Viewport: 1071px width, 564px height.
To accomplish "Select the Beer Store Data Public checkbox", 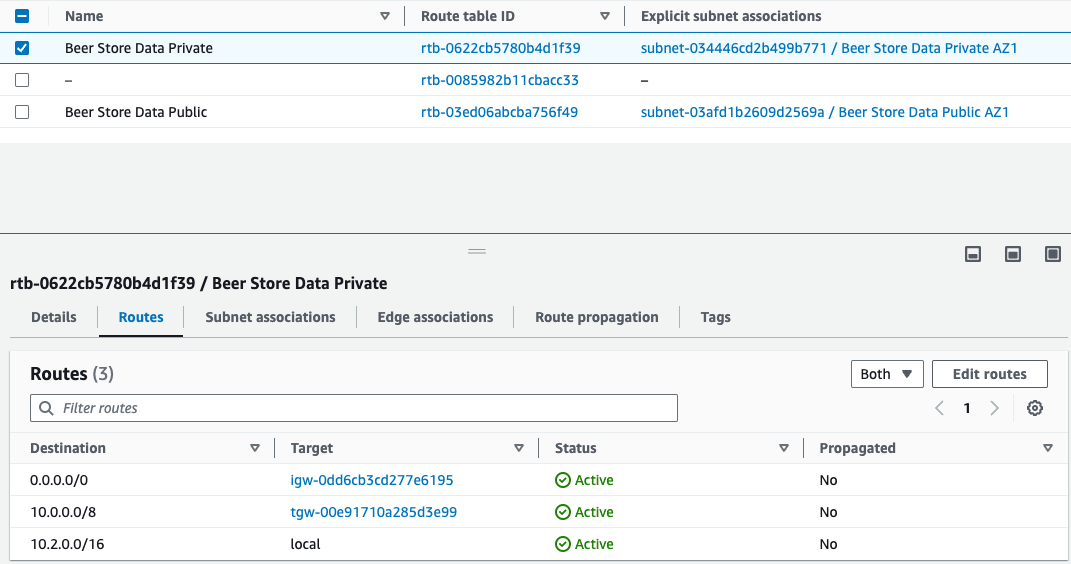I will click(22, 112).
